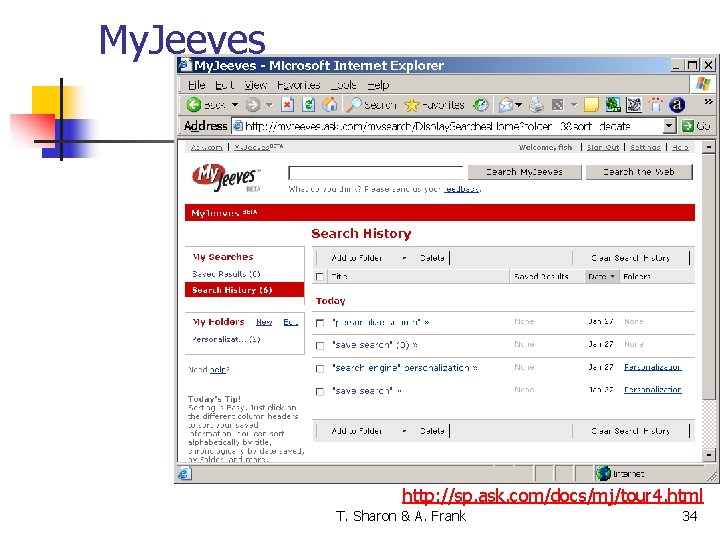Toggle the select-all checkbox beside Title header

pyautogui.click(x=320, y=276)
